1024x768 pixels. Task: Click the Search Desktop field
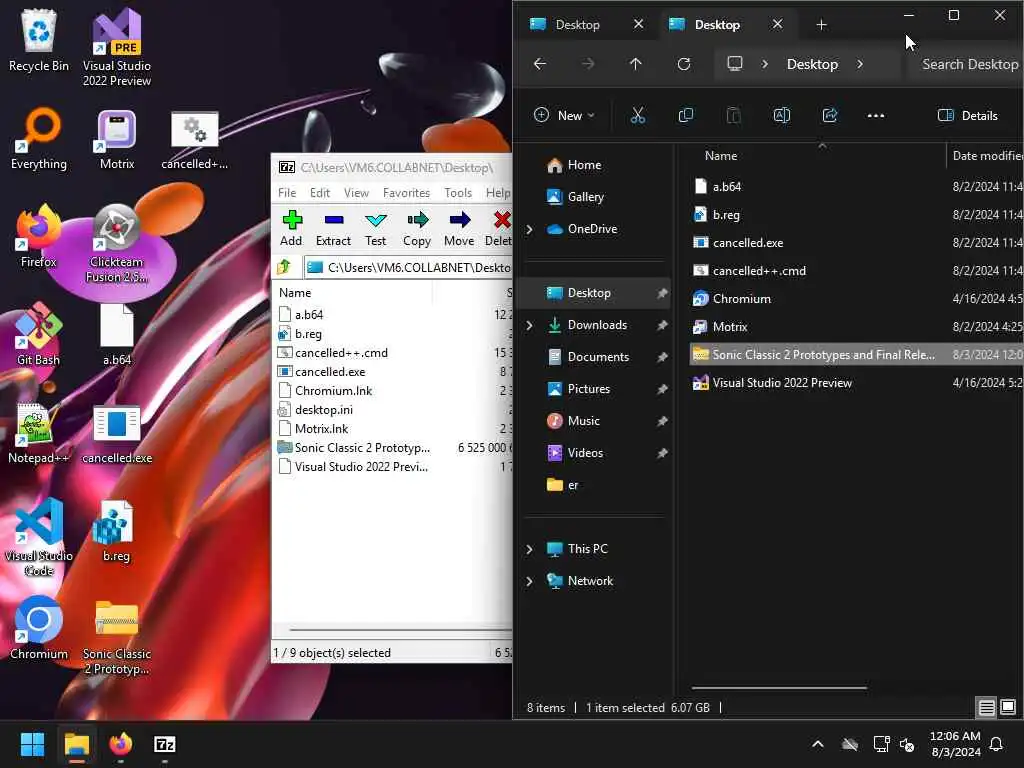coord(967,64)
